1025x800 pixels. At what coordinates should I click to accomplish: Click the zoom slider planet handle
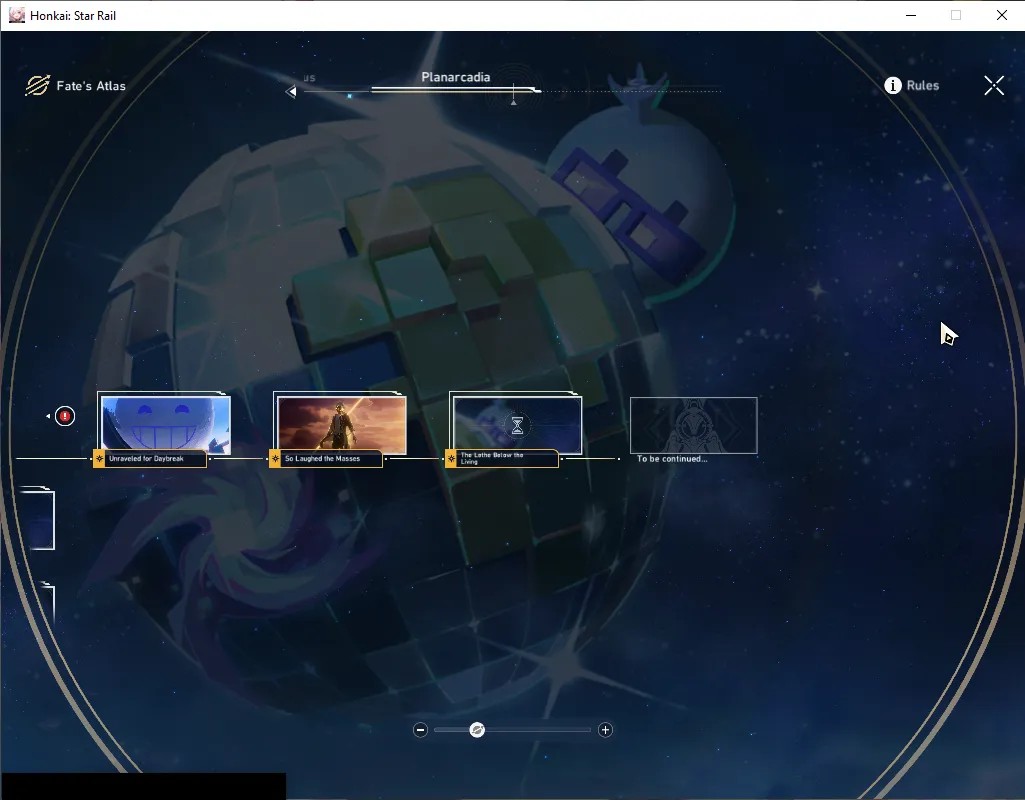pyautogui.click(x=477, y=730)
